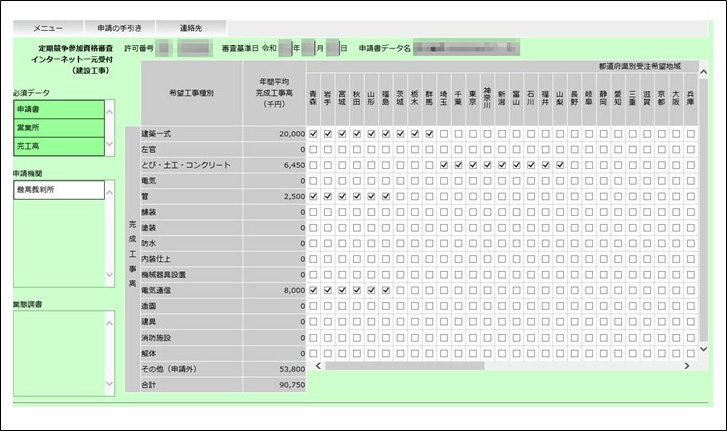Click the 20,000 value for 建築一式
The height and width of the screenshot is (431, 727).
tap(292, 134)
